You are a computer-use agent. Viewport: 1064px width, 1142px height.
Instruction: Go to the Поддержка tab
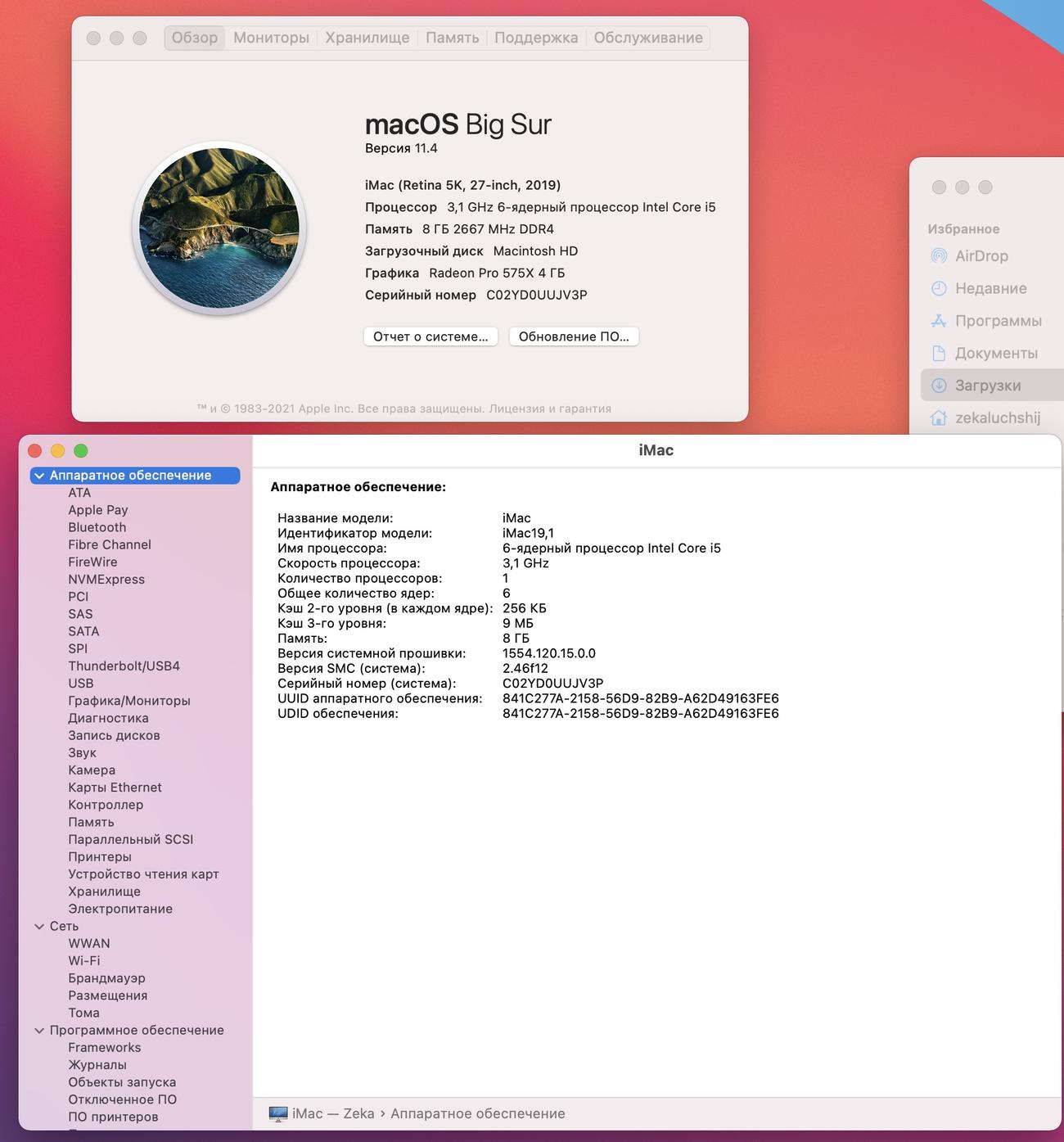[536, 38]
